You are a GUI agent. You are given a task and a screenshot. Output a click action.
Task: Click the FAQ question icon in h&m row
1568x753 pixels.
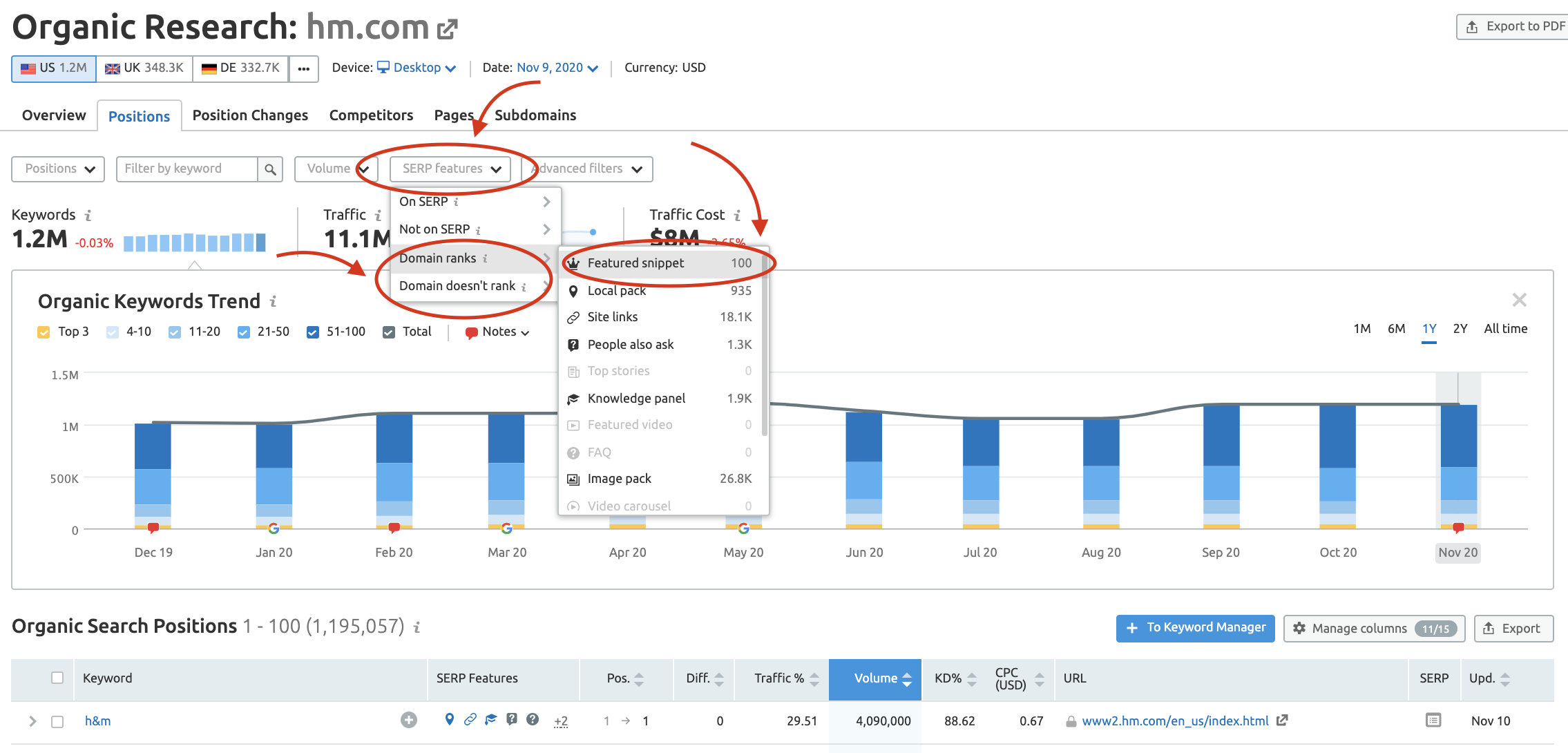click(533, 720)
